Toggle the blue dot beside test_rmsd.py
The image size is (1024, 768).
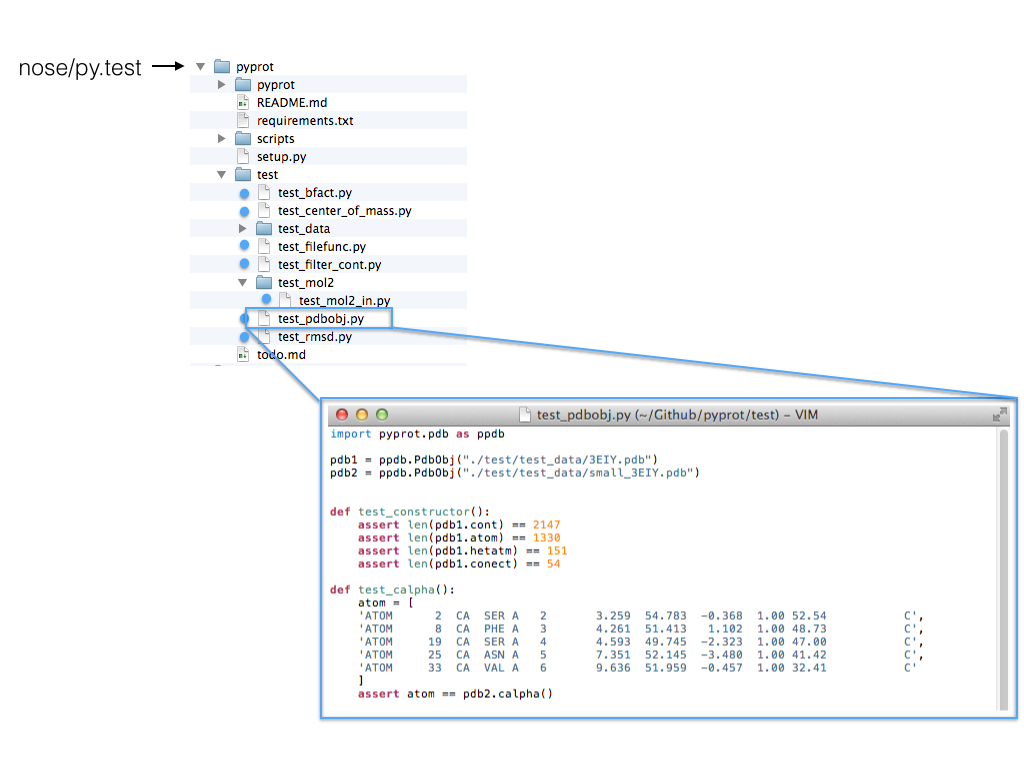244,336
